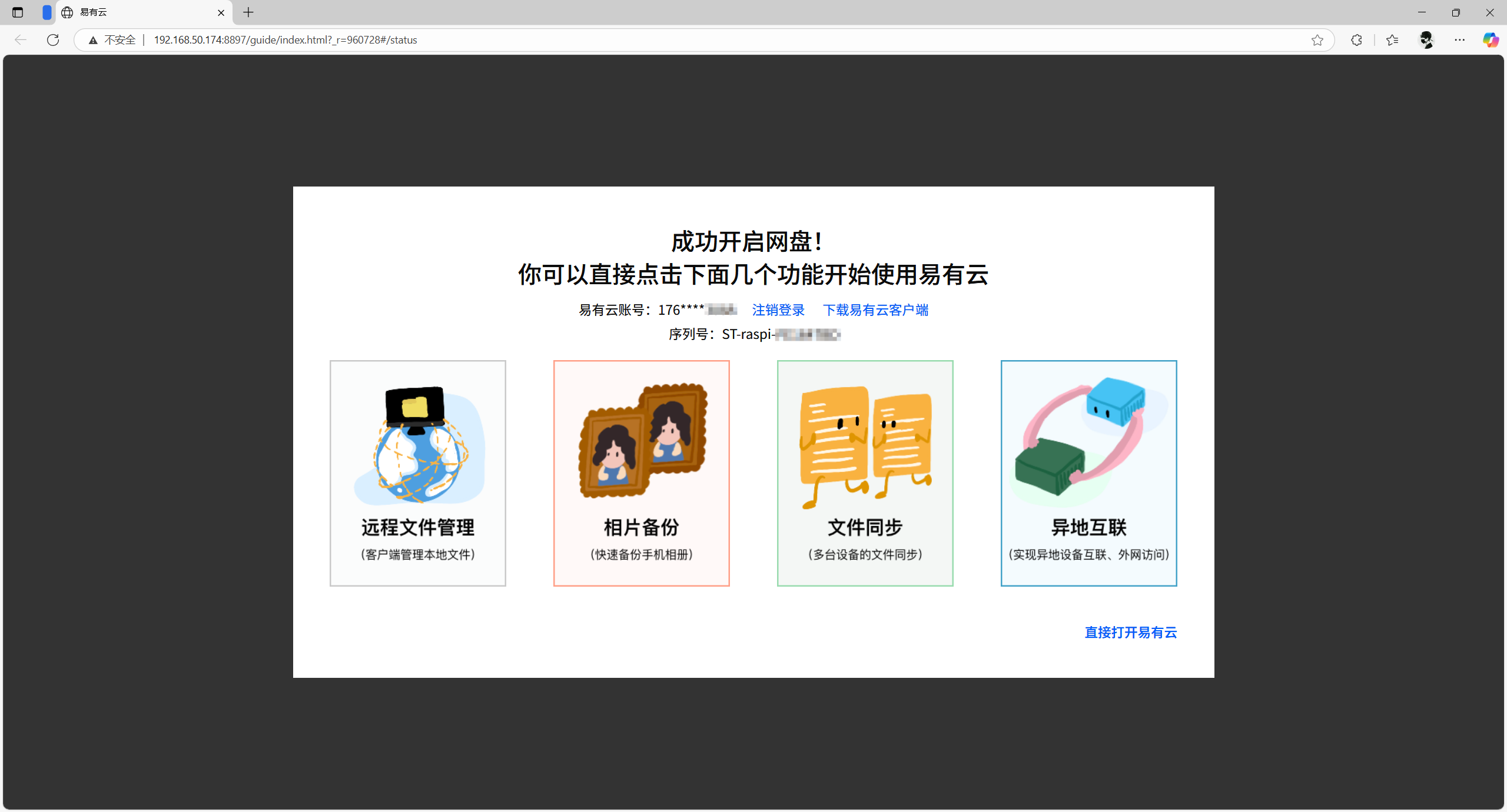Open 下载易有云客户端 download link
Screen dimensions: 1507x812
(875, 310)
